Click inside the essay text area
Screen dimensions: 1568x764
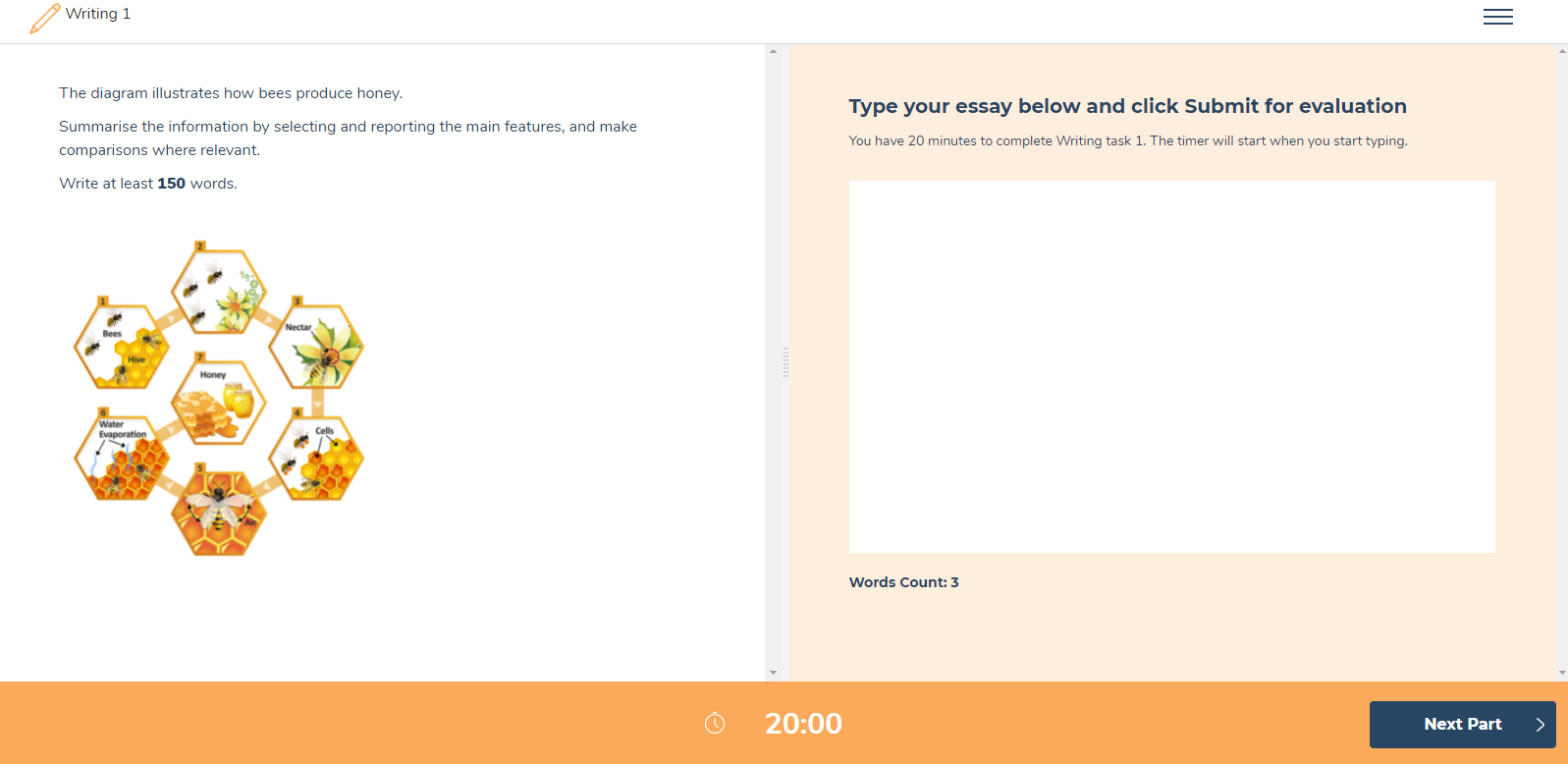(1171, 366)
